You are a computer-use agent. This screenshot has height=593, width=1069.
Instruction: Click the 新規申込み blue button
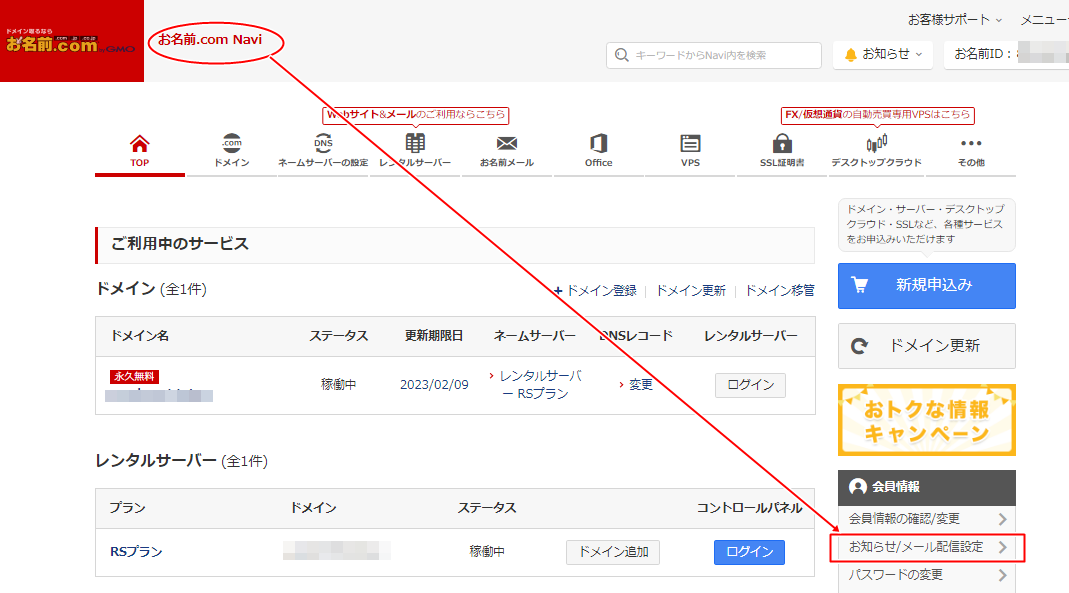coord(927,286)
